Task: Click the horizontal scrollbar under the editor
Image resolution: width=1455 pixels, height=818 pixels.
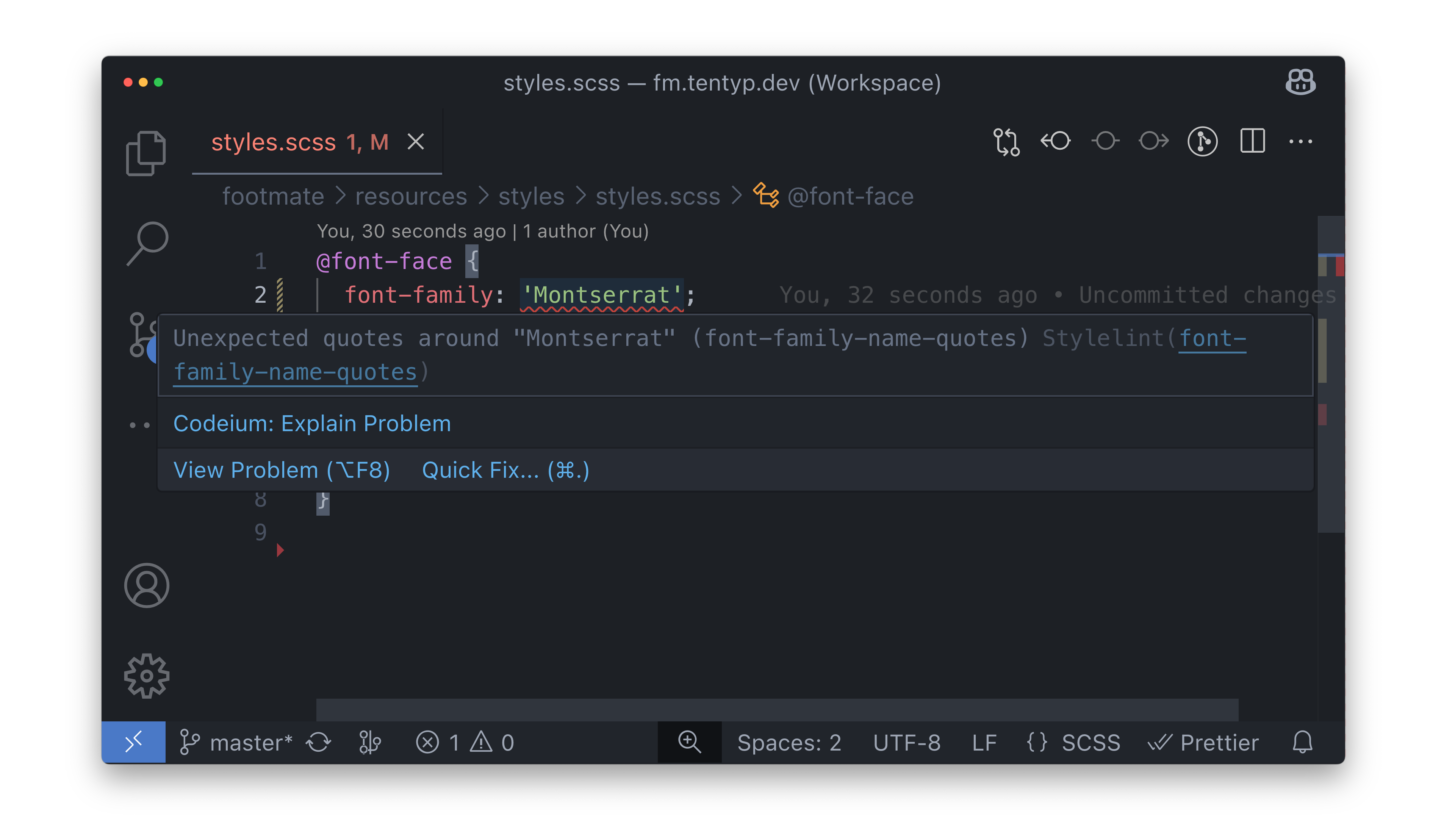Action: tap(777, 710)
